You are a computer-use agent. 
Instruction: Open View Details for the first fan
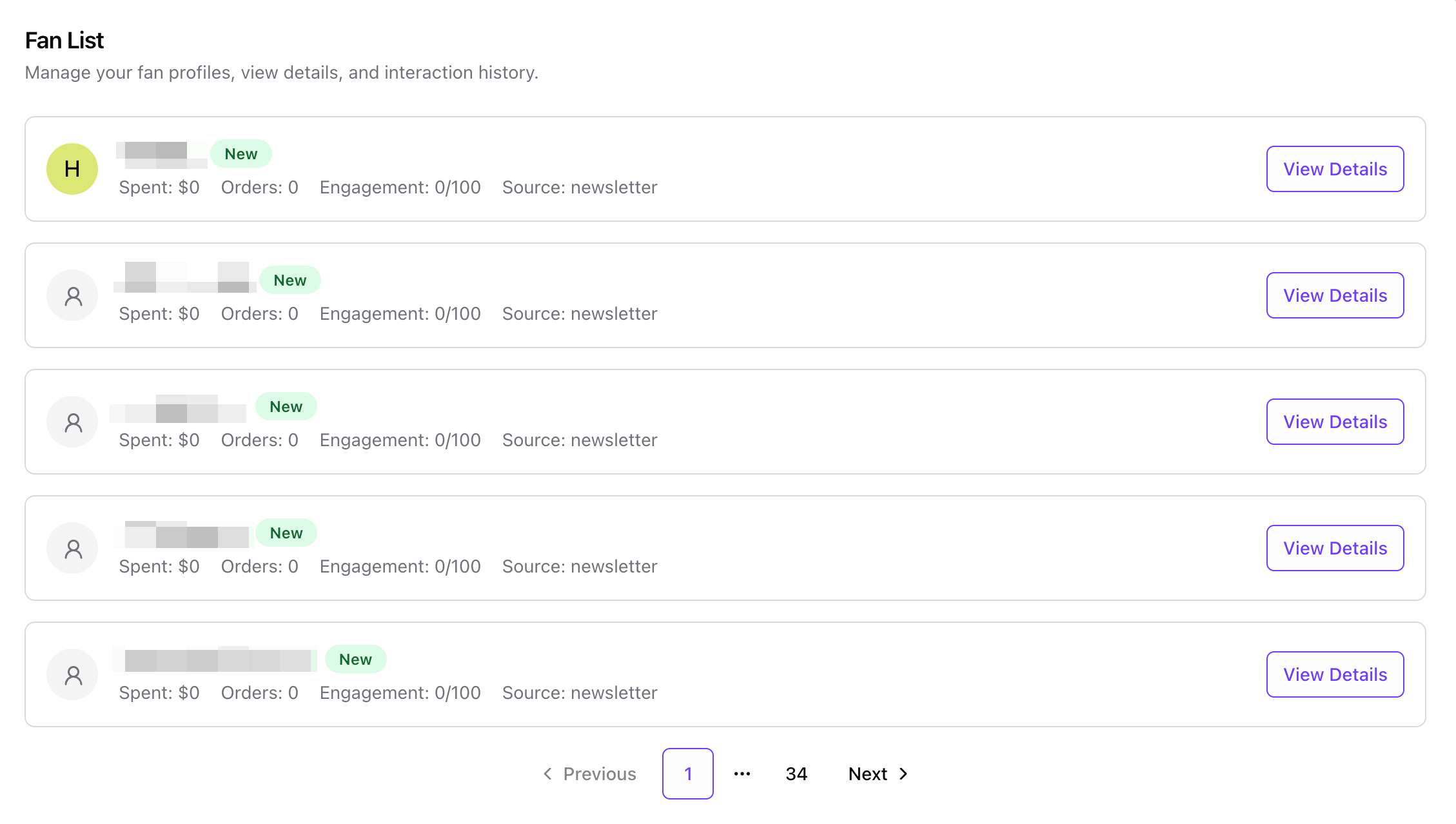1335,169
